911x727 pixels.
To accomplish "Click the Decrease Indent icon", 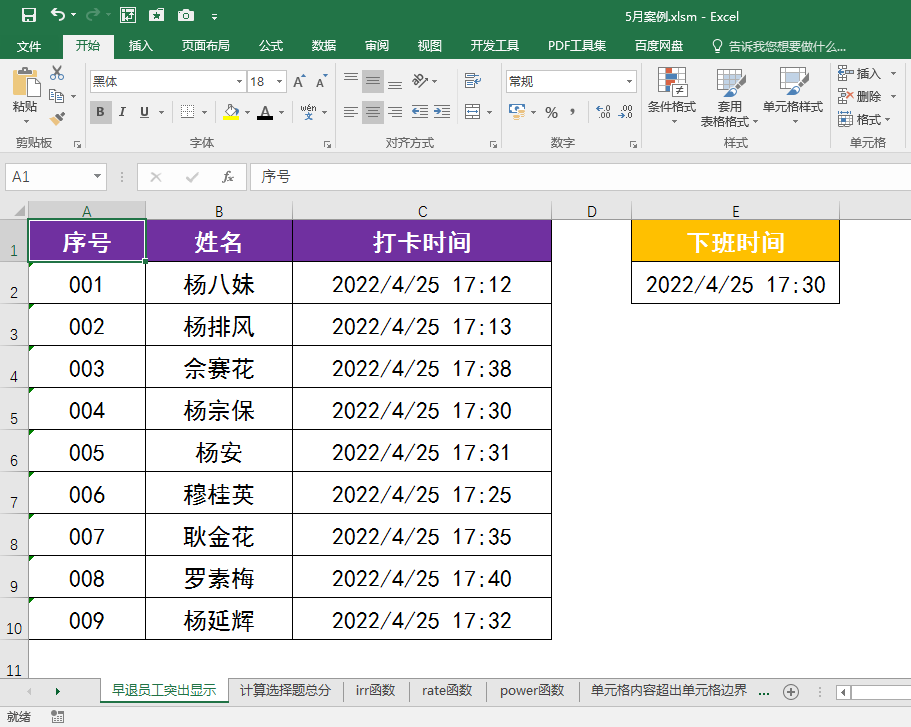I will pos(419,112).
